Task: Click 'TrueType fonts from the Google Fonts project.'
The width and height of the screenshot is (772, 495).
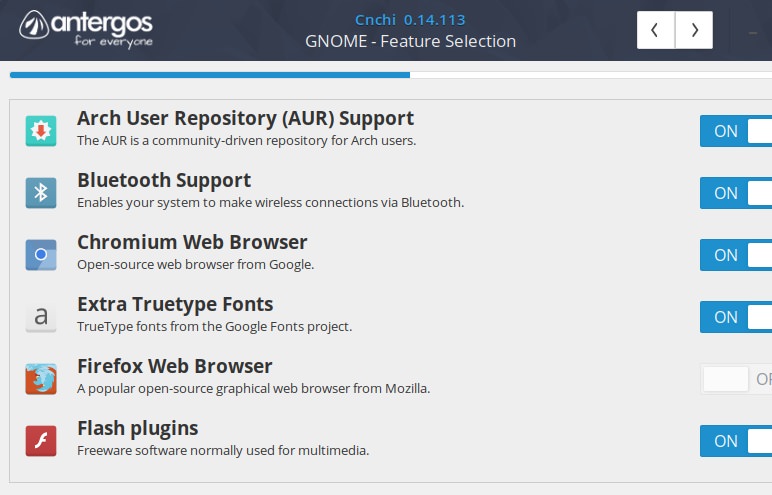Action: tap(214, 327)
